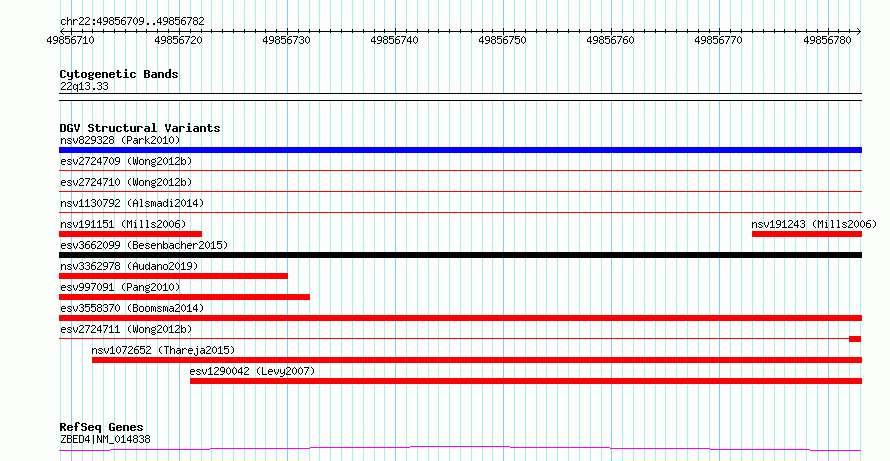The height and width of the screenshot is (461, 890).
Task: Click the red esv1290042 variant bar
Action: pyautogui.click(x=526, y=381)
